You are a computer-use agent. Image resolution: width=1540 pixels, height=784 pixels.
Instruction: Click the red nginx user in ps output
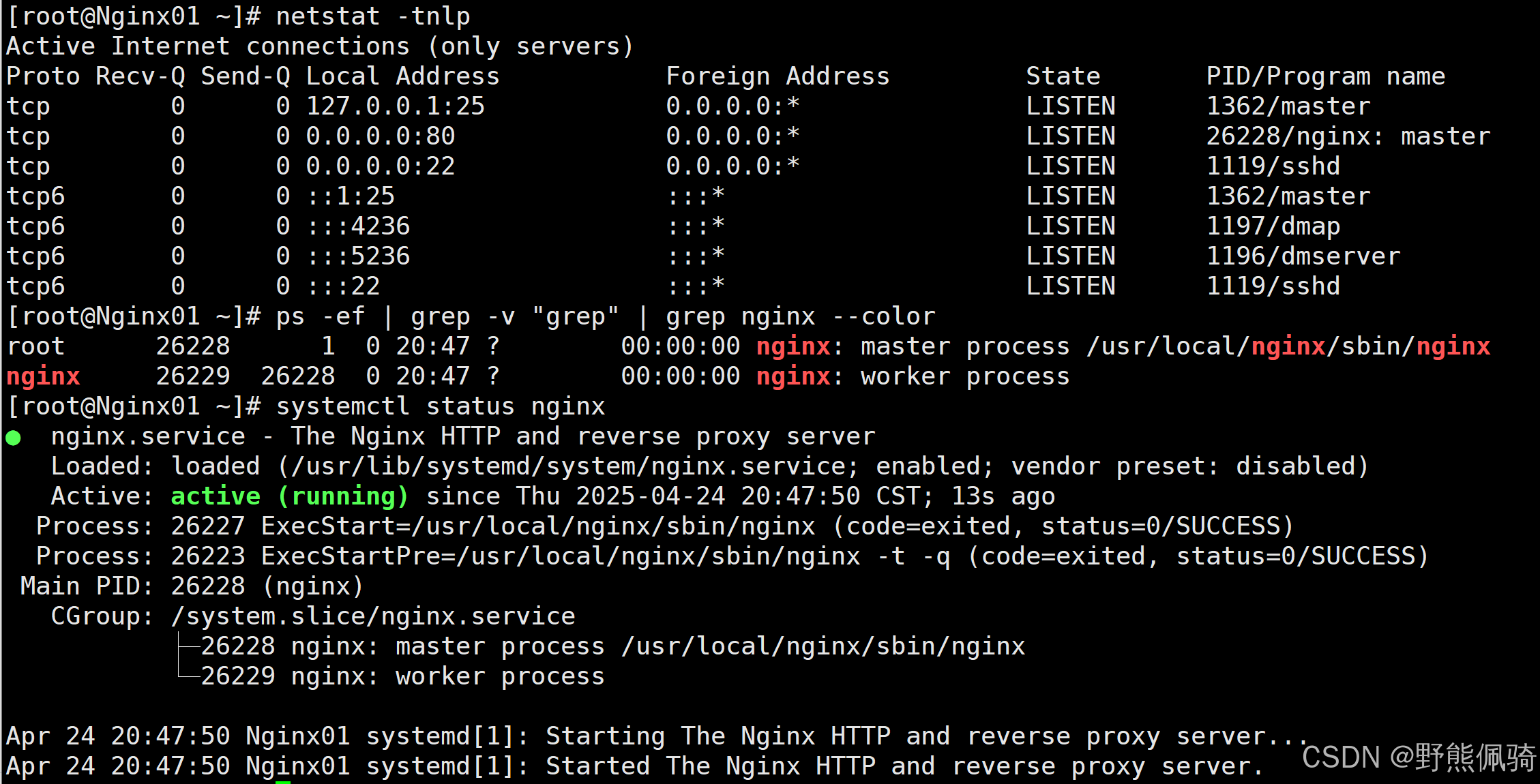(43, 376)
